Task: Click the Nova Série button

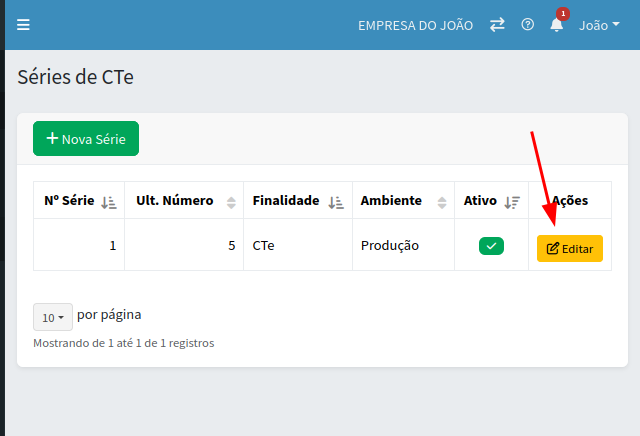Action: (86, 139)
